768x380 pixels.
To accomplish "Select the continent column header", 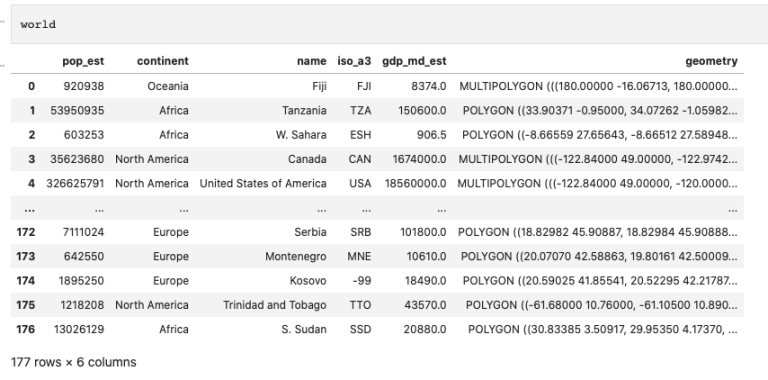I will click(163, 61).
